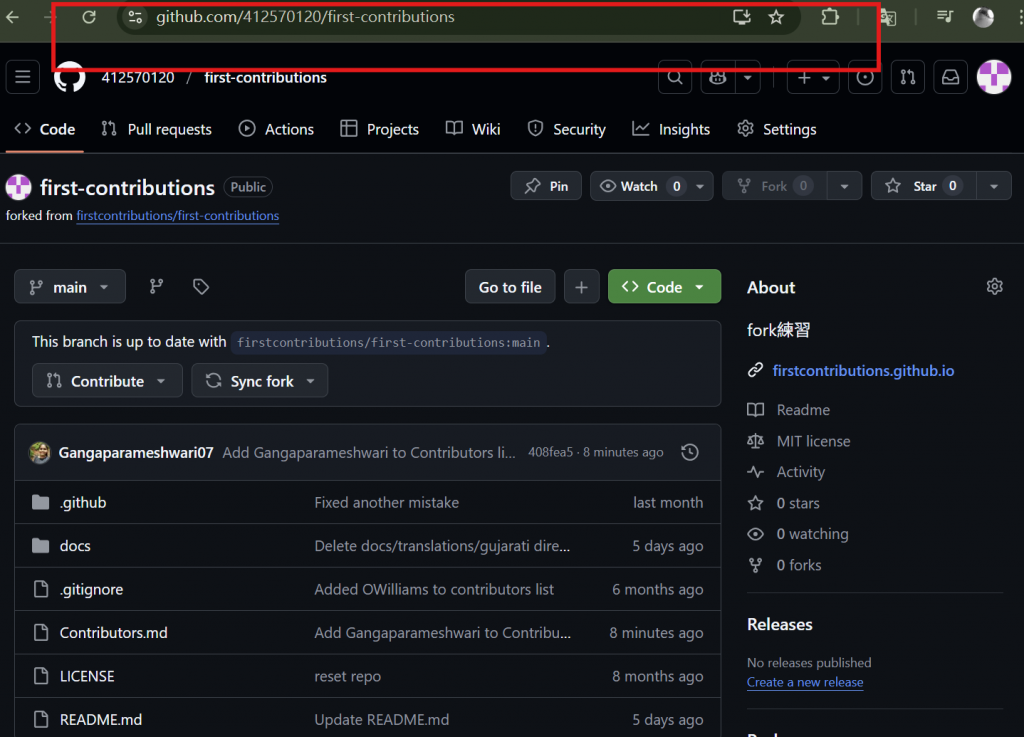Open the firstcontributions.github.io website link
The width and height of the screenshot is (1024, 737).
point(863,371)
